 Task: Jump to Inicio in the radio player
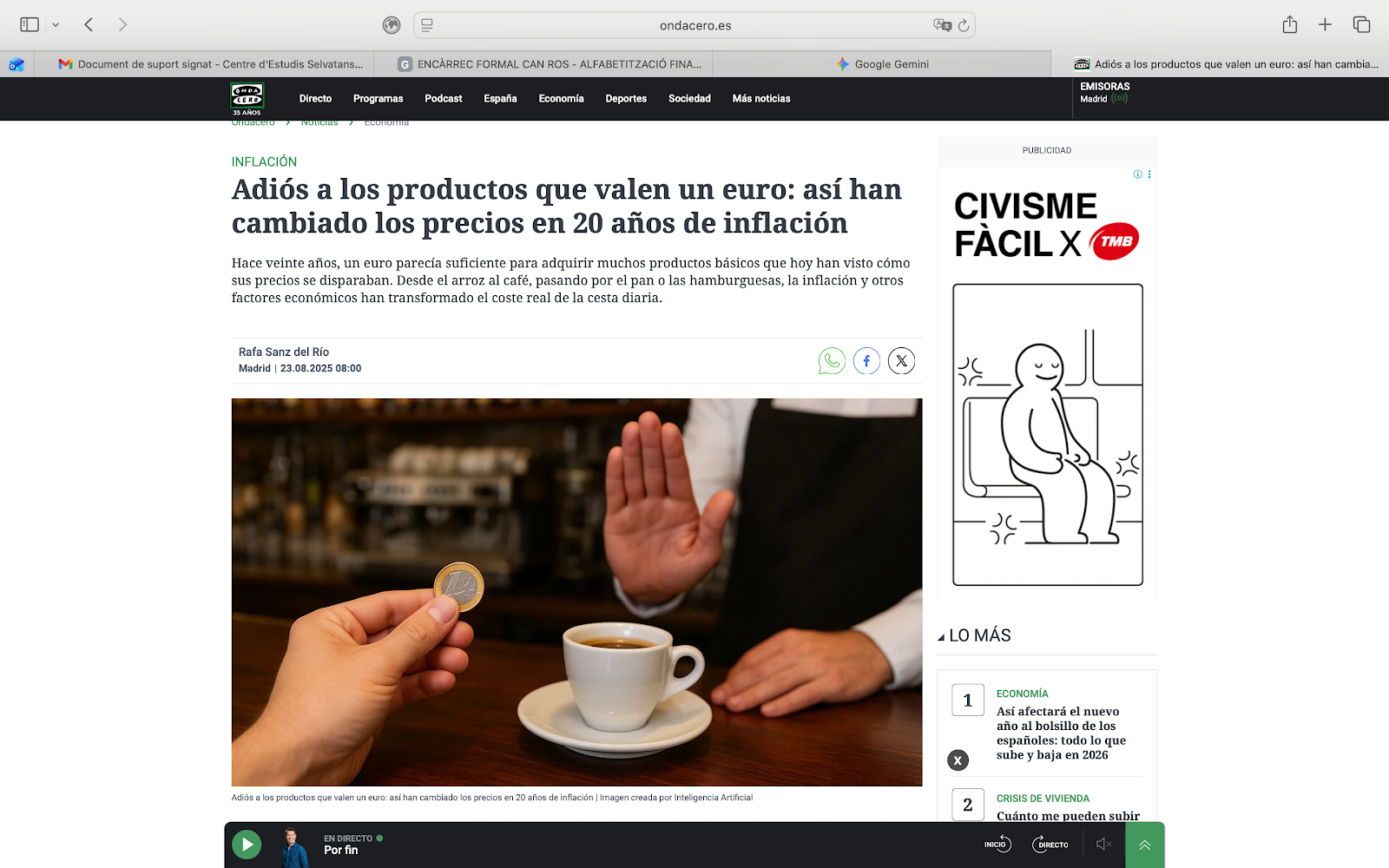pos(998,844)
